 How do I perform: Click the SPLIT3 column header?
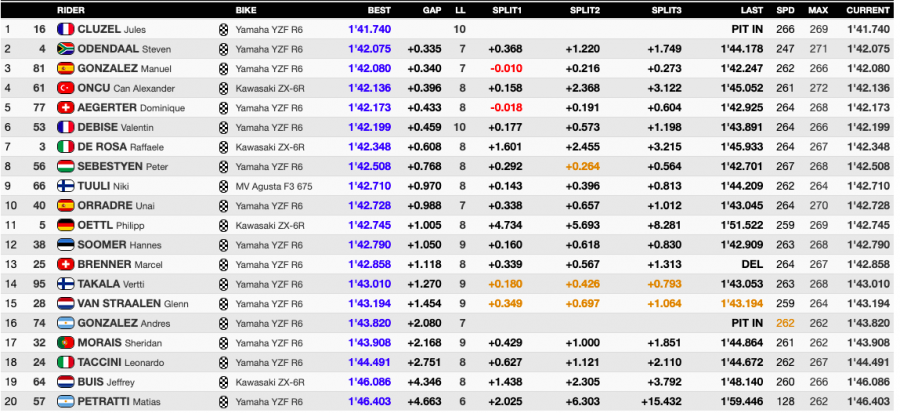666,10
